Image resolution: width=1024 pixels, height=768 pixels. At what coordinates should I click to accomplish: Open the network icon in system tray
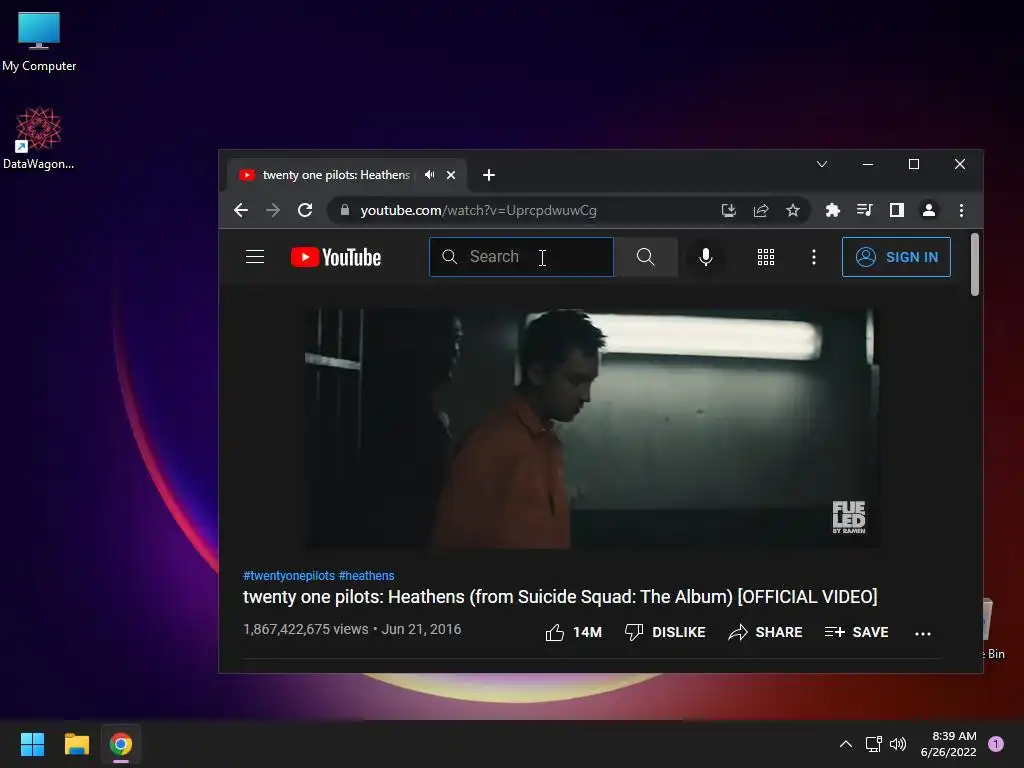click(x=873, y=744)
